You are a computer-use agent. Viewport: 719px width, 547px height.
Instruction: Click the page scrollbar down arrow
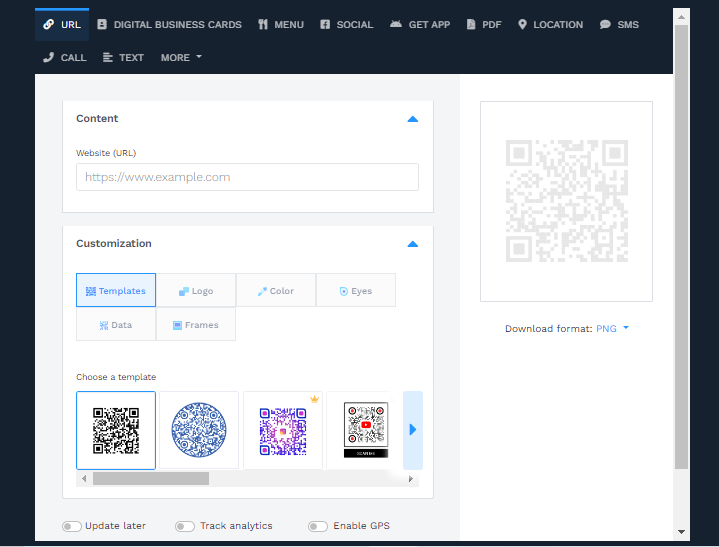[x=681, y=532]
